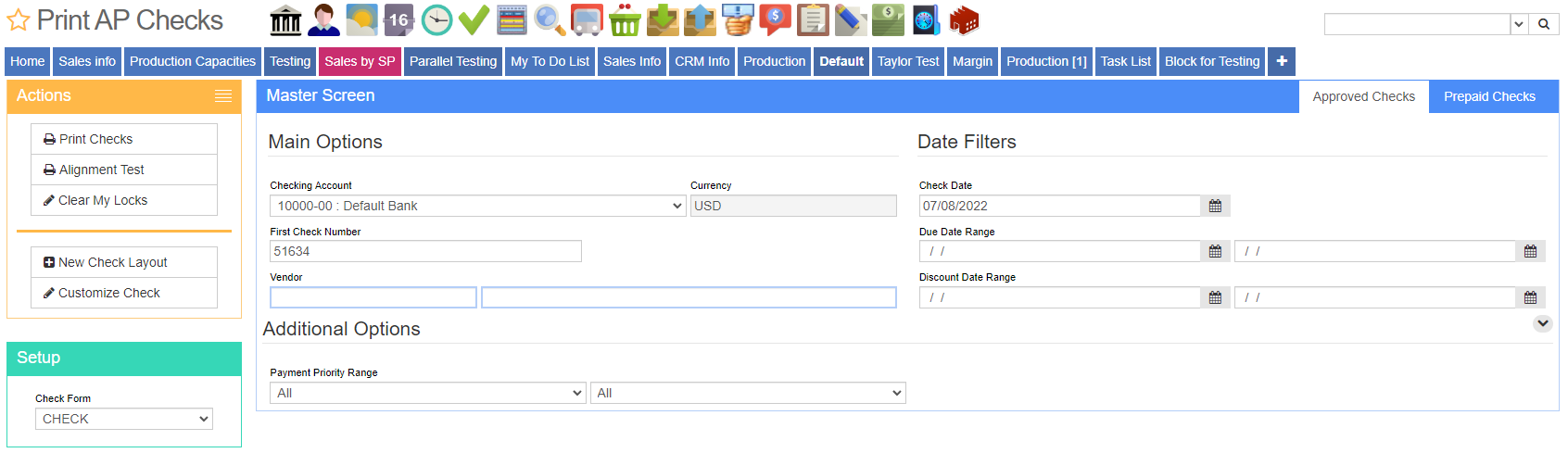The image size is (1568, 453).
Task: Click the green shopping basket icon
Action: (625, 19)
